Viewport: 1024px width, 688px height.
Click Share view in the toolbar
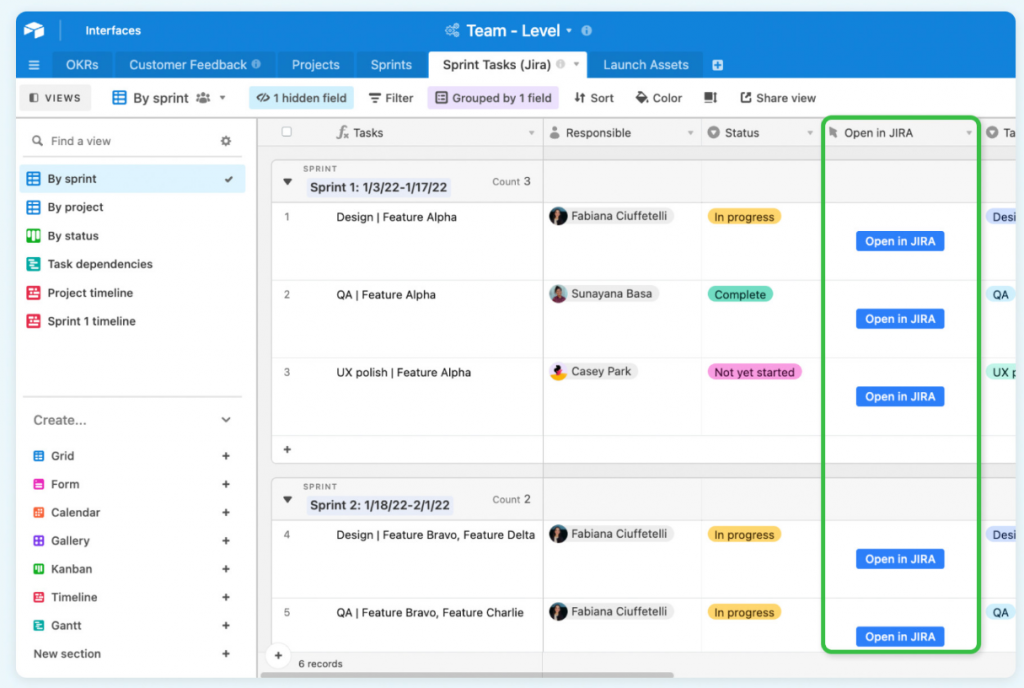pyautogui.click(x=777, y=98)
